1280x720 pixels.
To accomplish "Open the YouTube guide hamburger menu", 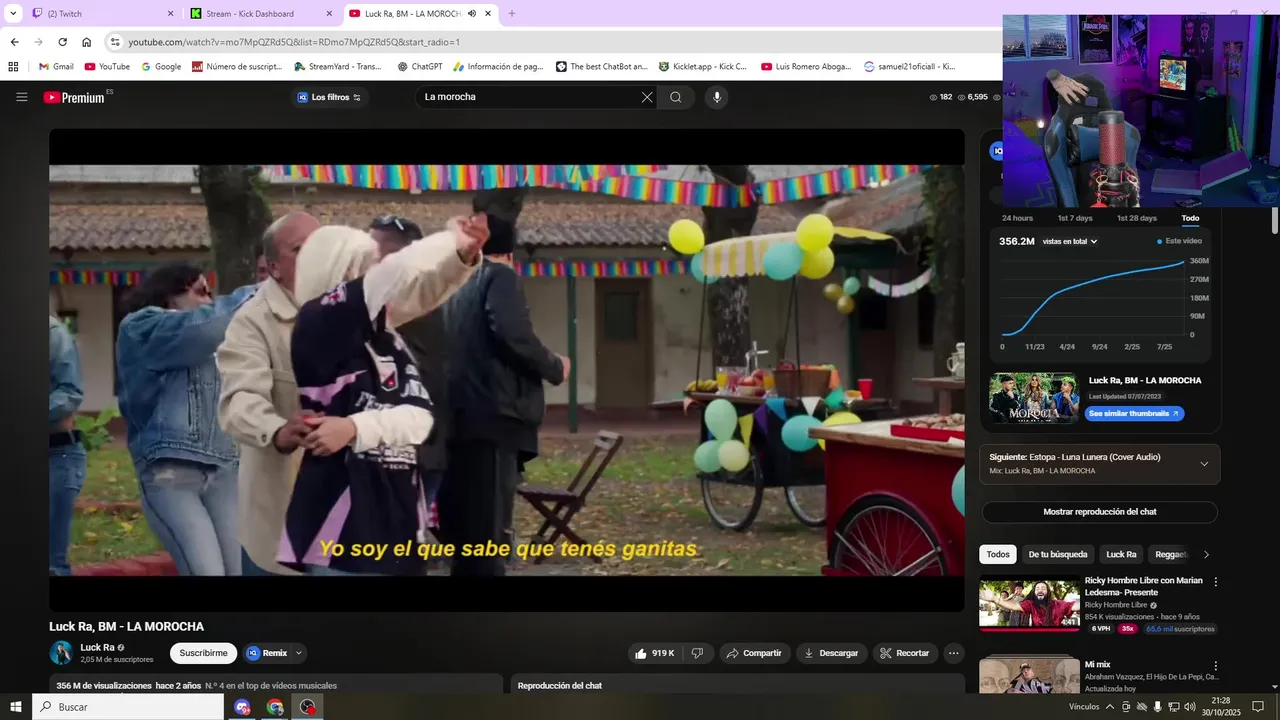I will [21, 97].
